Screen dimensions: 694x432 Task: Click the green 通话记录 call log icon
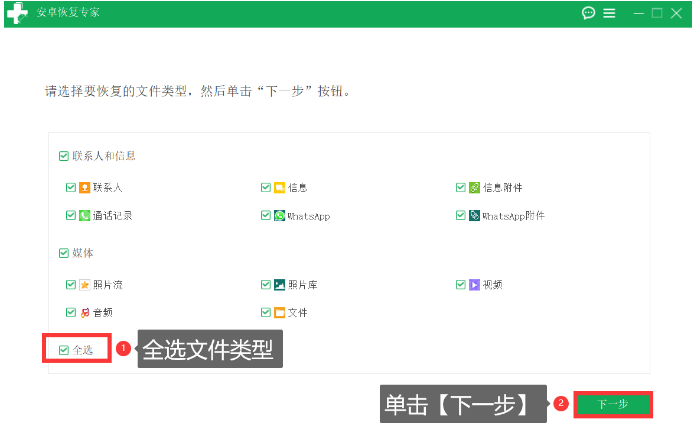(85, 215)
